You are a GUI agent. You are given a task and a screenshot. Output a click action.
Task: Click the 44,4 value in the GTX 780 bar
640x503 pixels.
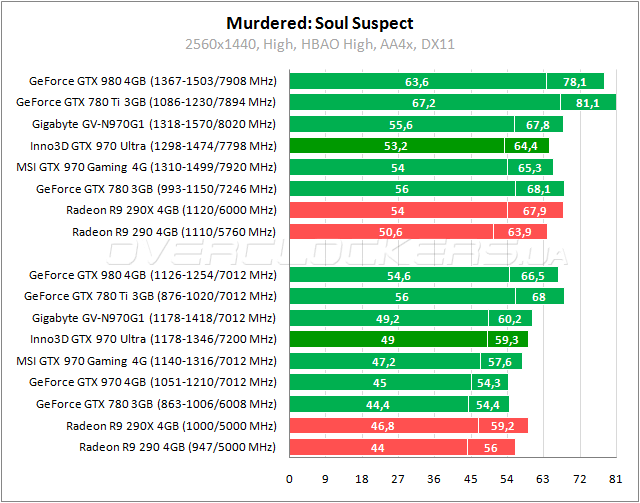tap(378, 405)
